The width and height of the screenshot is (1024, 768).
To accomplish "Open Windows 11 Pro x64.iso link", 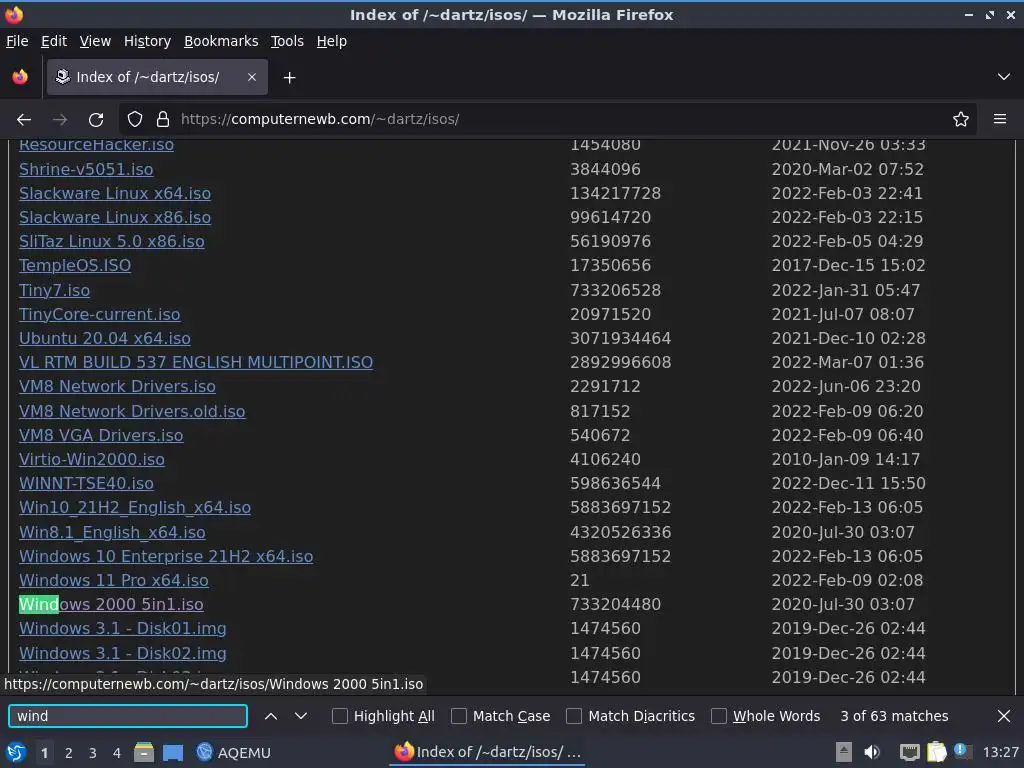I will coord(114,580).
